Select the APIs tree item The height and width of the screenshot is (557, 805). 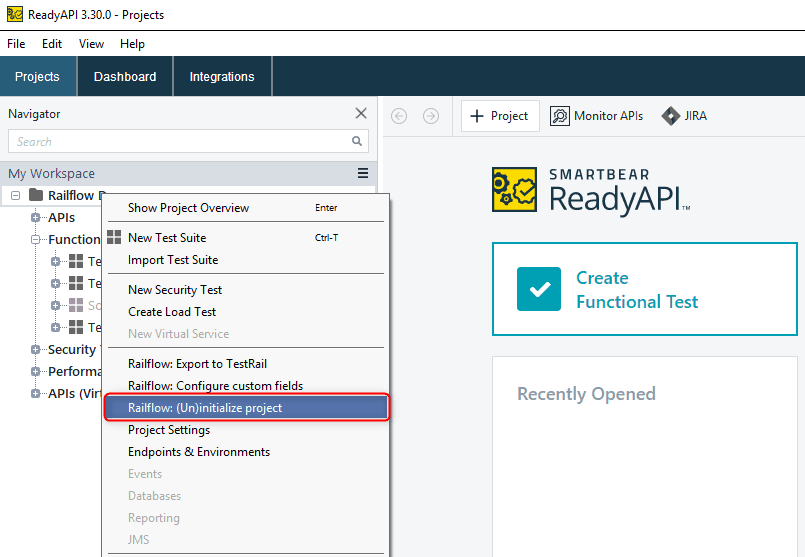point(62,218)
